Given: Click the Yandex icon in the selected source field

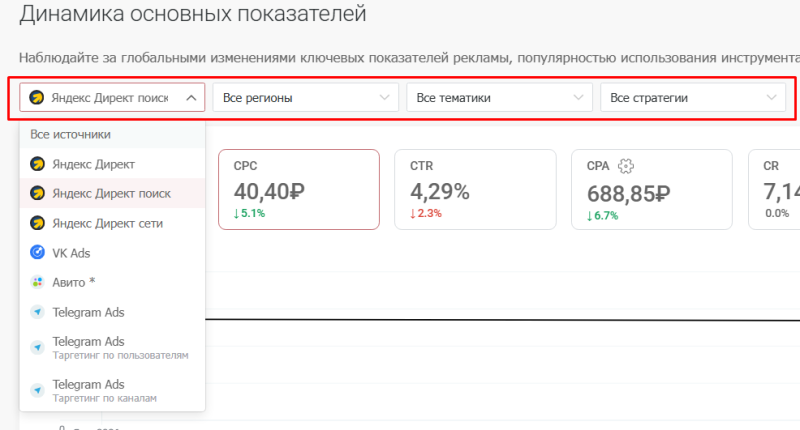Looking at the screenshot, I should (36, 97).
